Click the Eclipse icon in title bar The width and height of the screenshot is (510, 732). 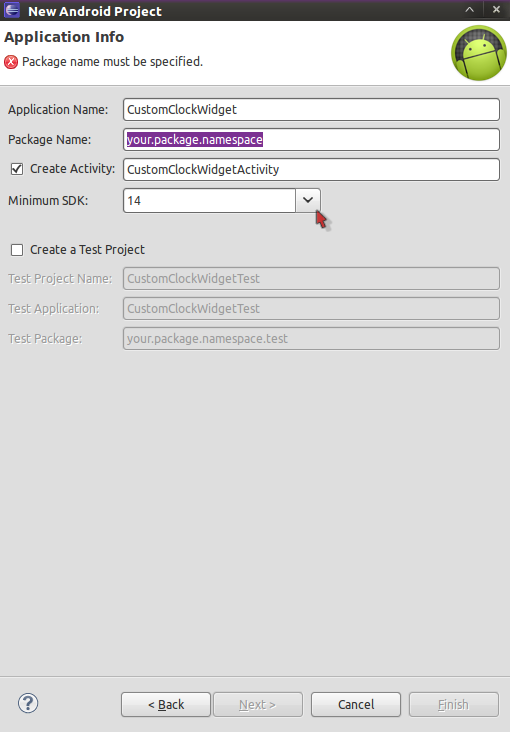tap(12, 10)
